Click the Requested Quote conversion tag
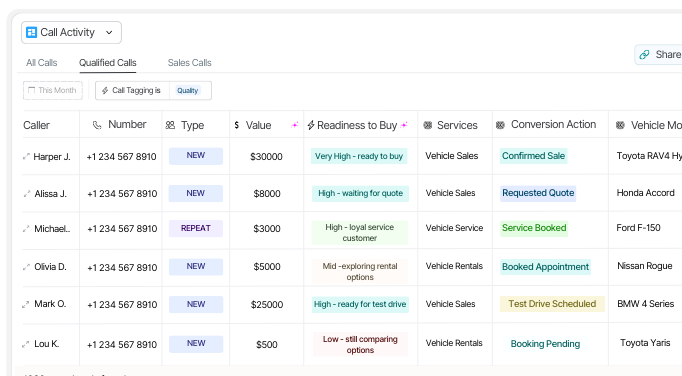The width and height of the screenshot is (682, 376). 538,193
